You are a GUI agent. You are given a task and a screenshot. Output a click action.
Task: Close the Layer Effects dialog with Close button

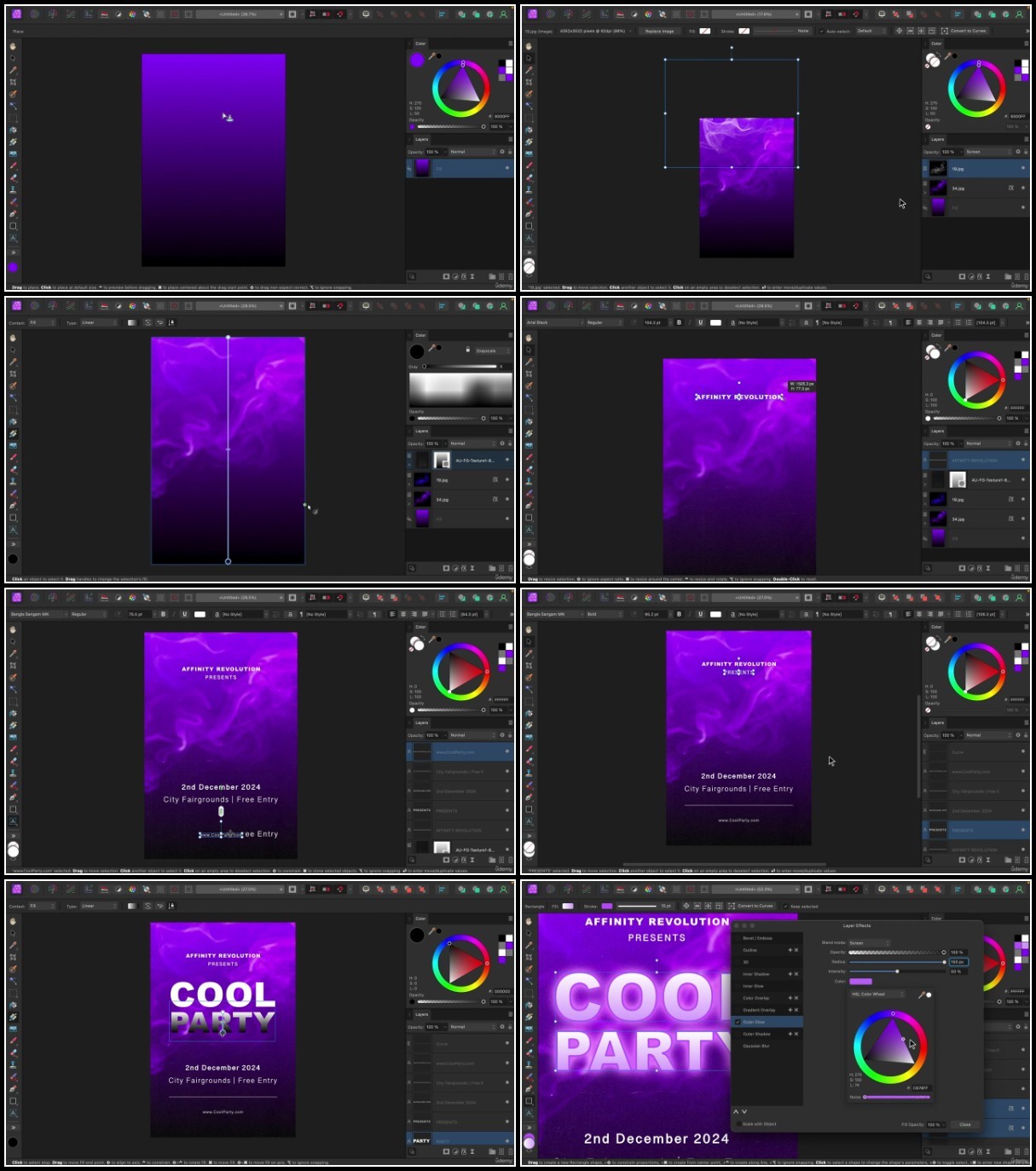pyautogui.click(x=965, y=1124)
